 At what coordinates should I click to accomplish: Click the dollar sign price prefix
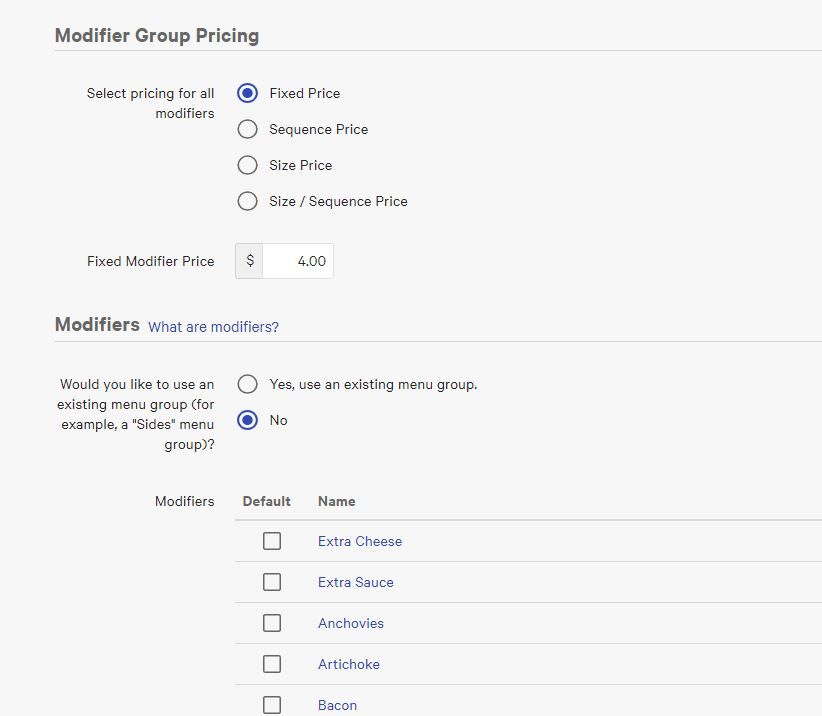(250, 261)
